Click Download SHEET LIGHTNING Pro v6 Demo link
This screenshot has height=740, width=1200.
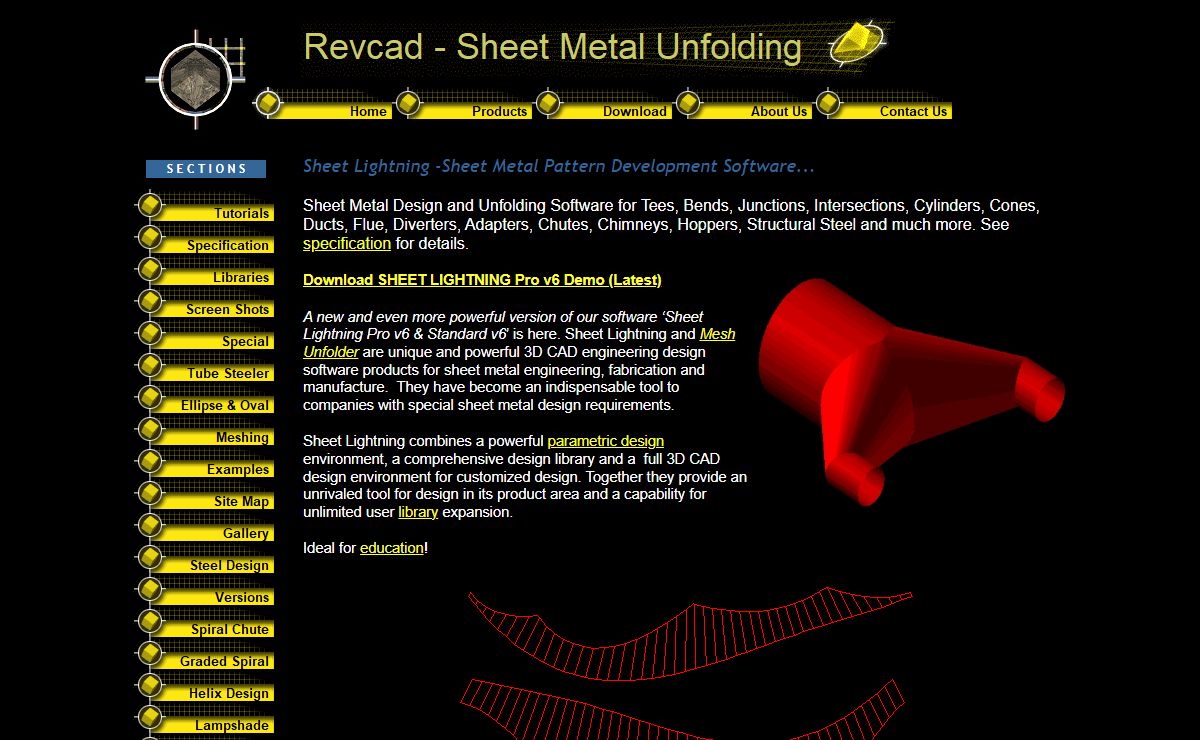pos(482,280)
